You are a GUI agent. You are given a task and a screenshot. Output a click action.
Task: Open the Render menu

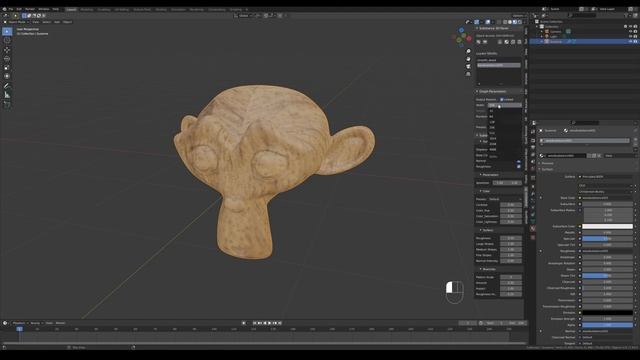point(30,9)
